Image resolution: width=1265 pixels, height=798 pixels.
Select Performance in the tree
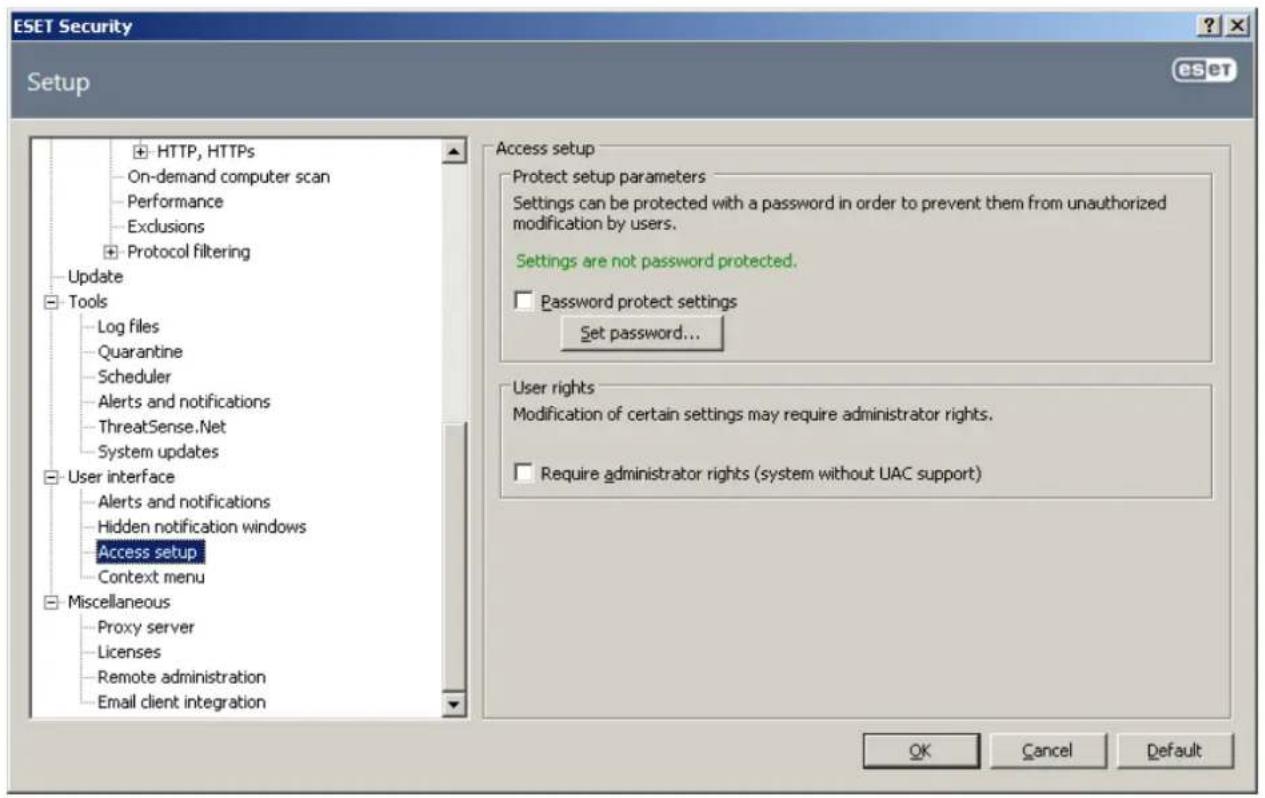click(x=175, y=201)
